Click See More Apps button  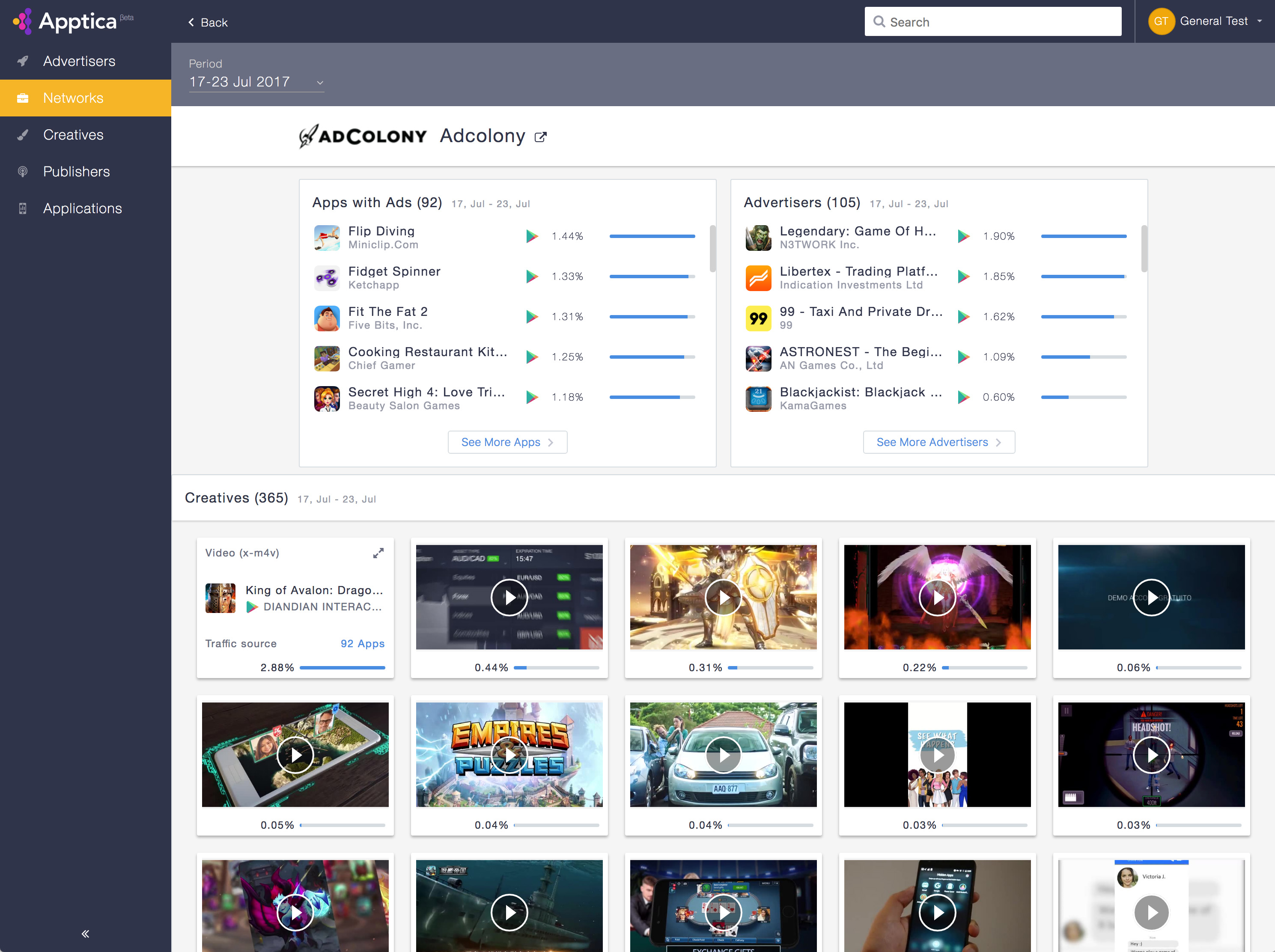point(507,442)
